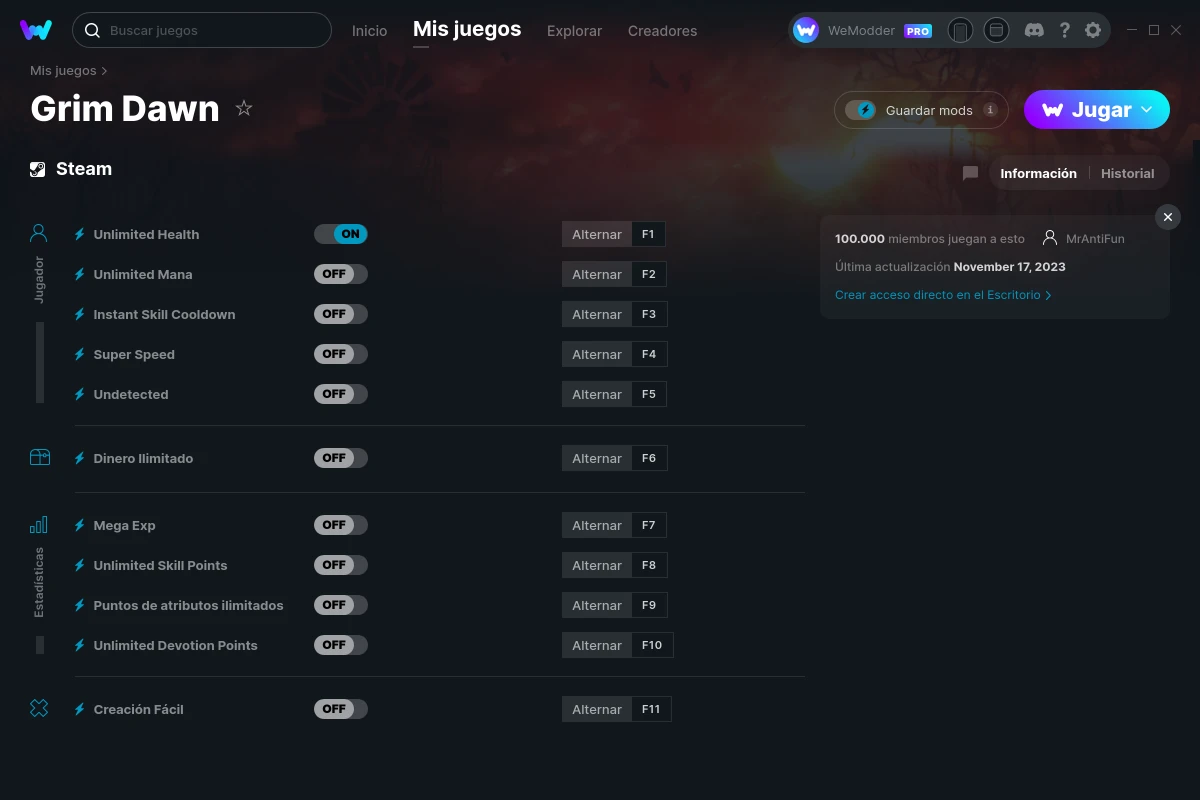Click the MrAntiFun author name

click(x=1095, y=239)
